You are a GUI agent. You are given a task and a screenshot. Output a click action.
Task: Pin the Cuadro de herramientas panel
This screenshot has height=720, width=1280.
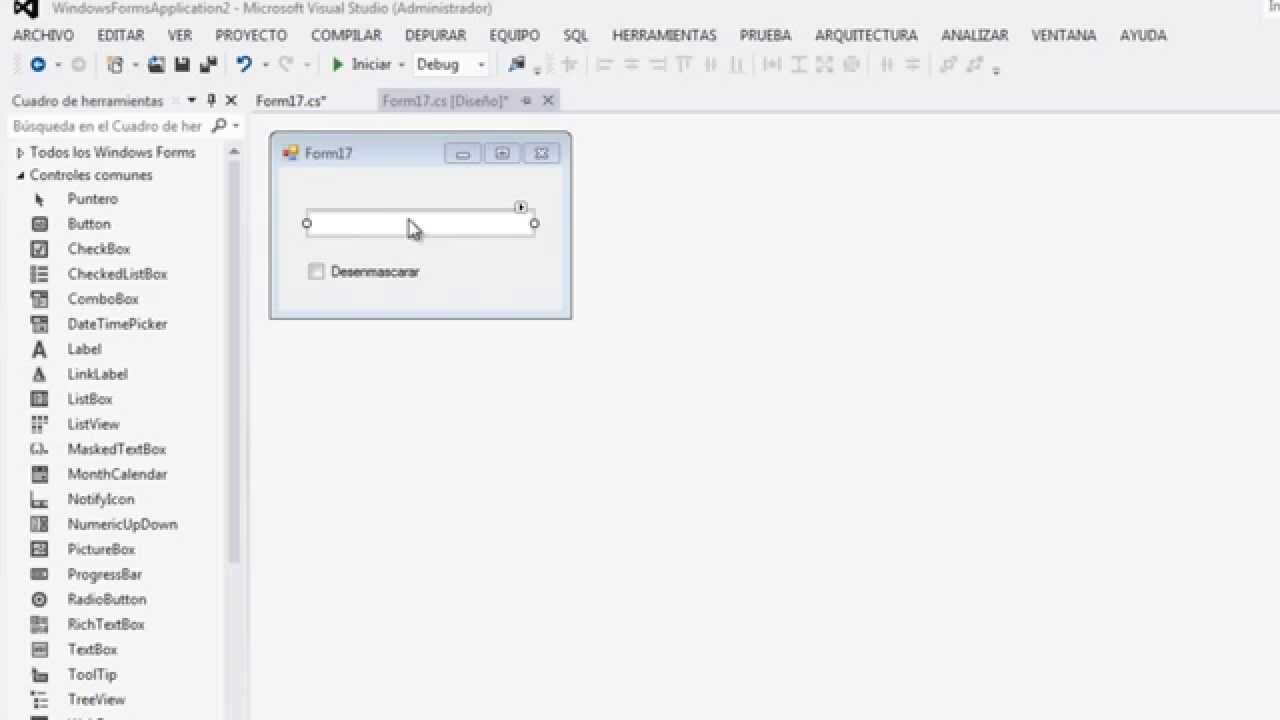(x=211, y=101)
